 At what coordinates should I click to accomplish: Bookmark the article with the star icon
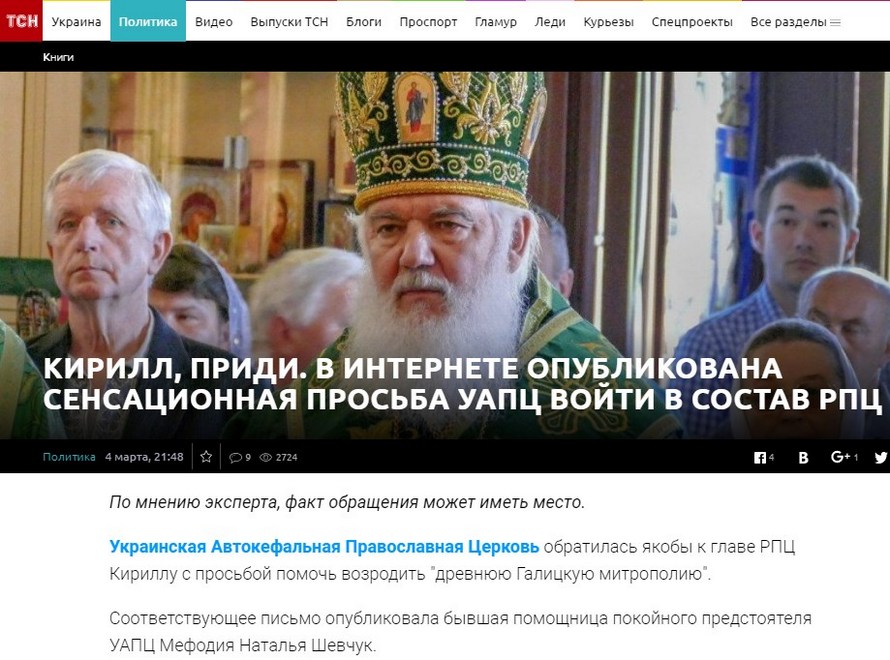click(206, 457)
